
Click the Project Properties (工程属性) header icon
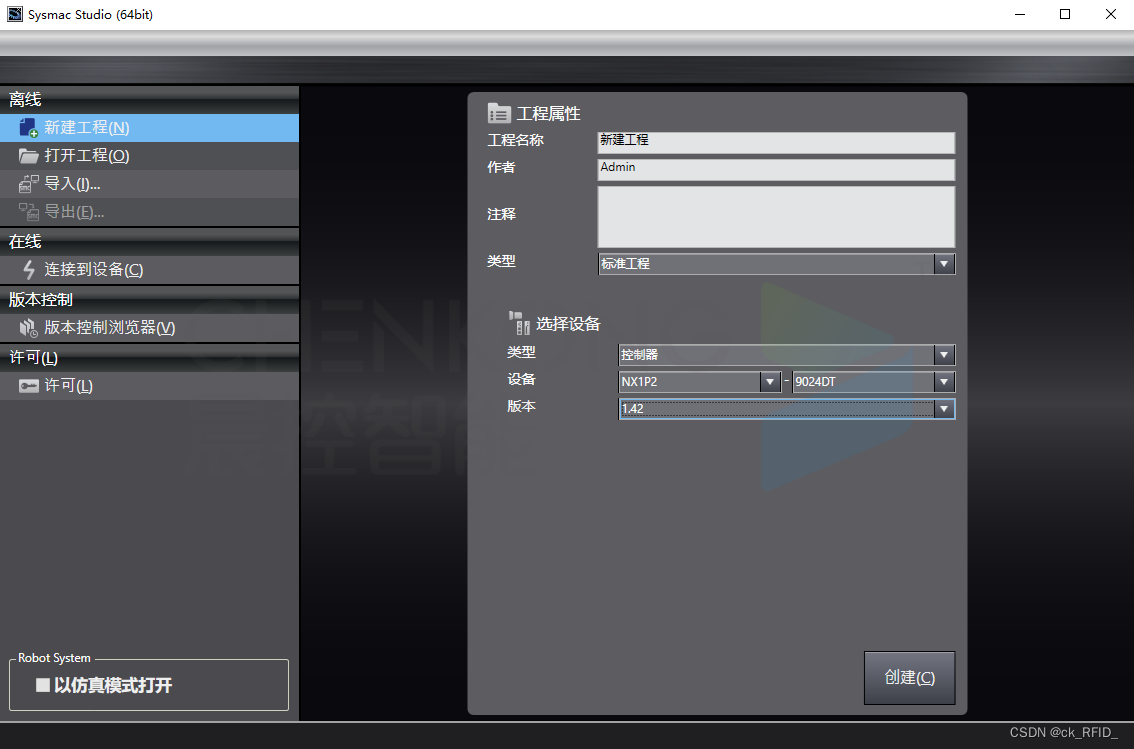click(499, 114)
